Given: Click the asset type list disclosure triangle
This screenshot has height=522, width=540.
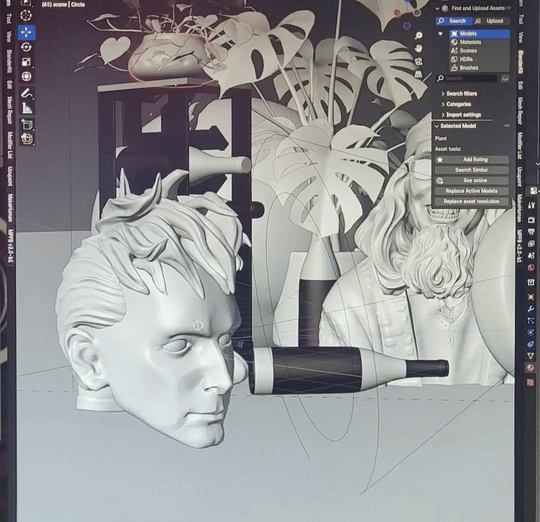Looking at the screenshot, I should 440,34.
